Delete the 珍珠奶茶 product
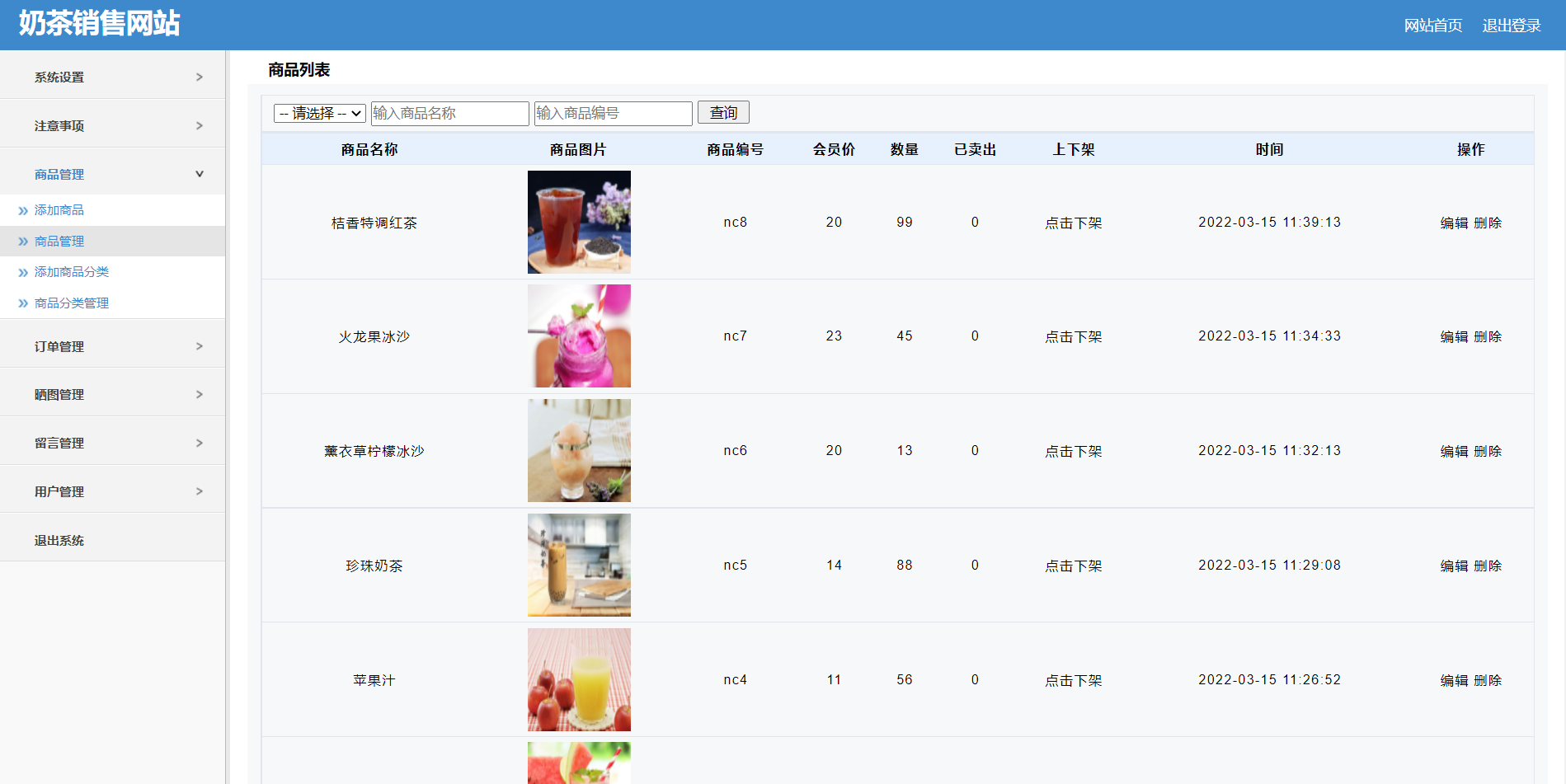This screenshot has height=784, width=1566. click(x=1488, y=566)
